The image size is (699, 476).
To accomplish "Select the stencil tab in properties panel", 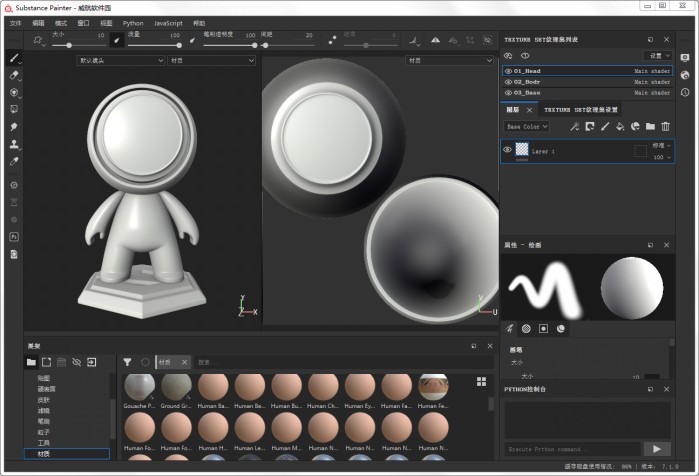I will click(x=543, y=329).
